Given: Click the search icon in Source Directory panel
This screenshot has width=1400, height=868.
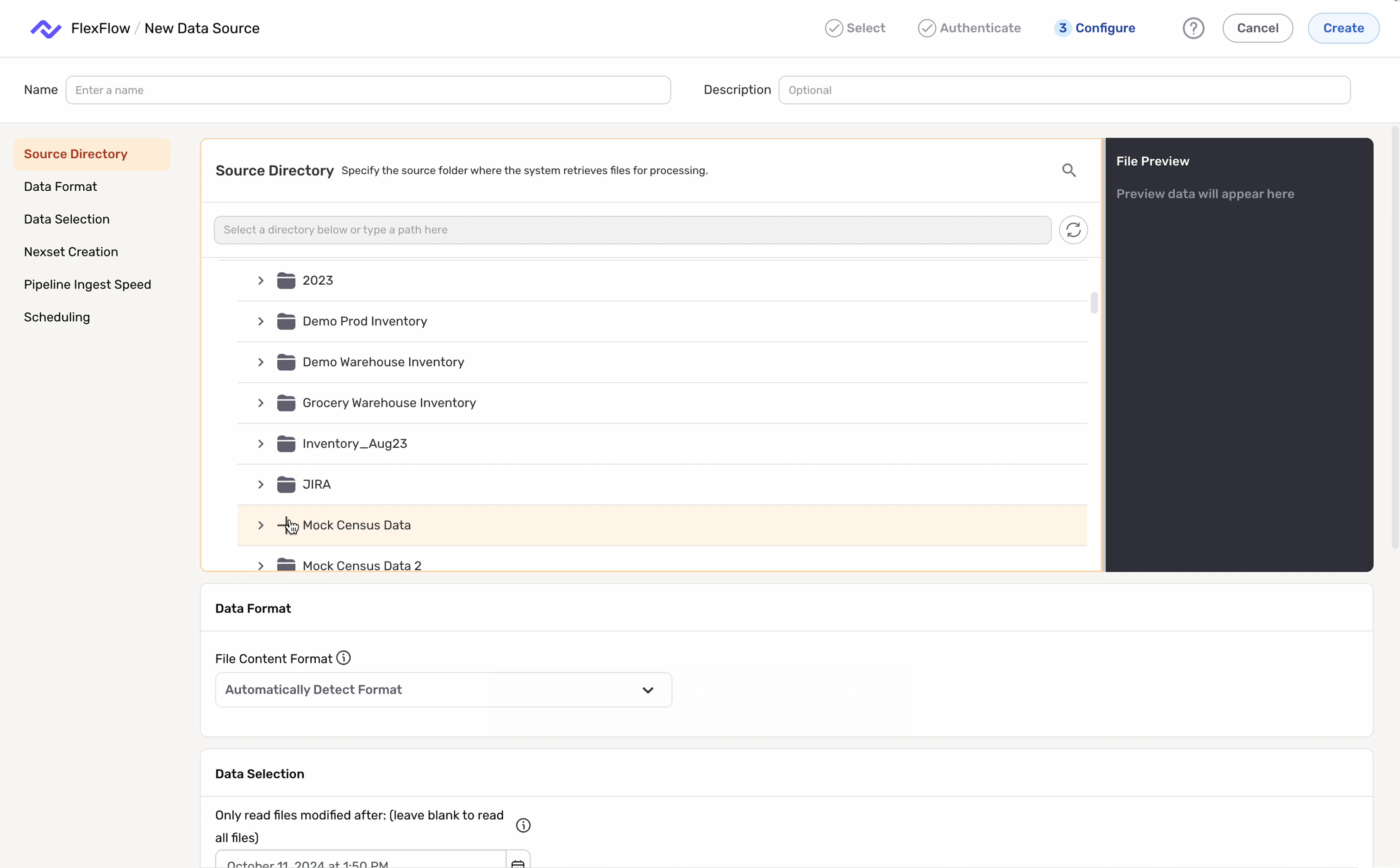Looking at the screenshot, I should [x=1069, y=170].
